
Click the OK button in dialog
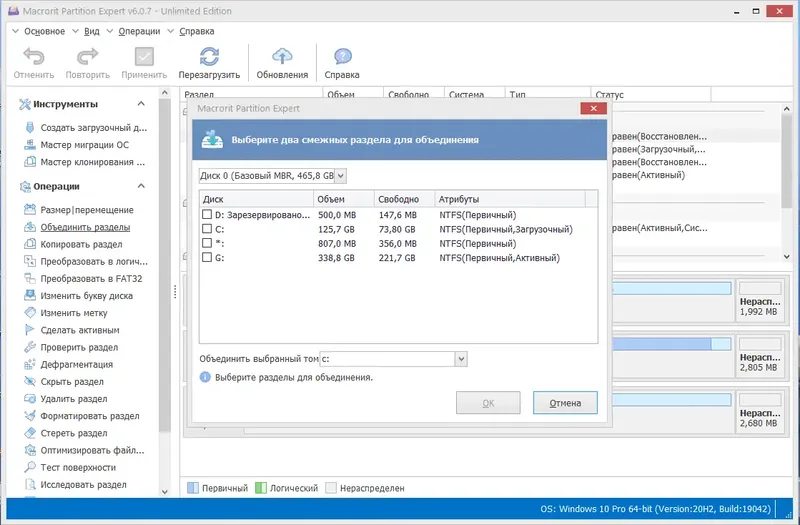[488, 403]
